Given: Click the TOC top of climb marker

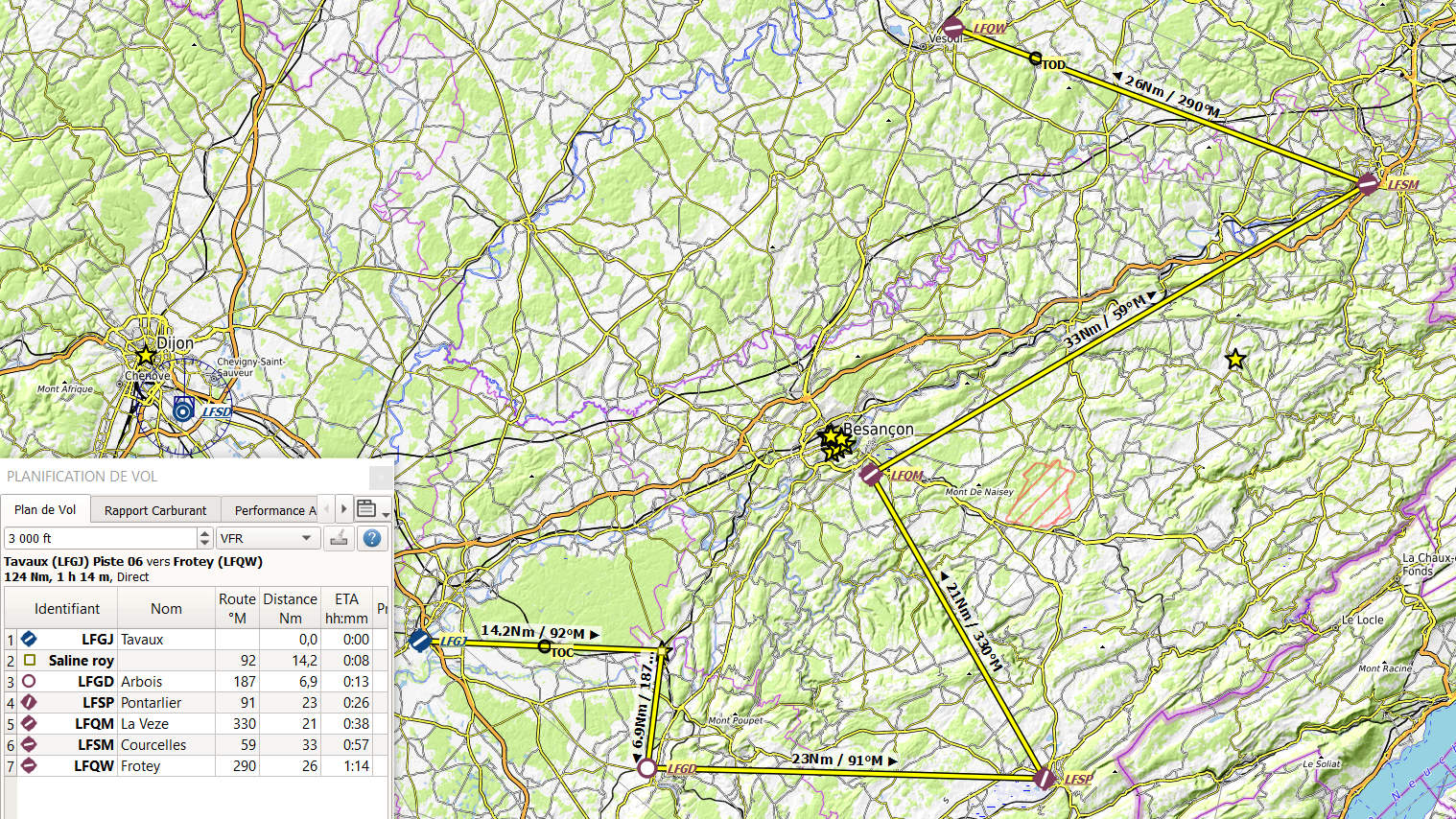Looking at the screenshot, I should (x=544, y=647).
